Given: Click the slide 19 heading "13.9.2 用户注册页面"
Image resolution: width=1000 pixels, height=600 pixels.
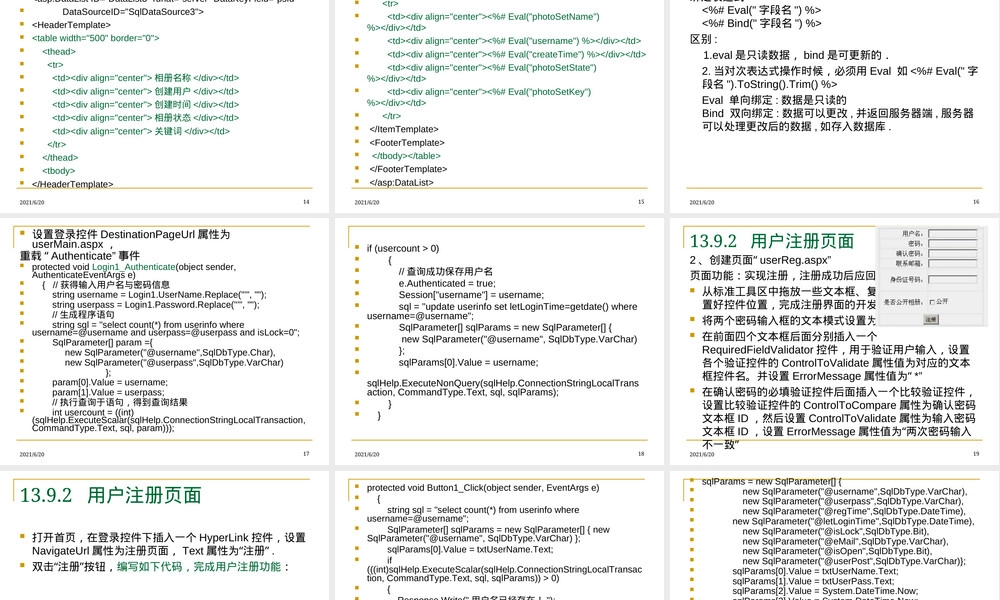Looking at the screenshot, I should pos(772,241).
